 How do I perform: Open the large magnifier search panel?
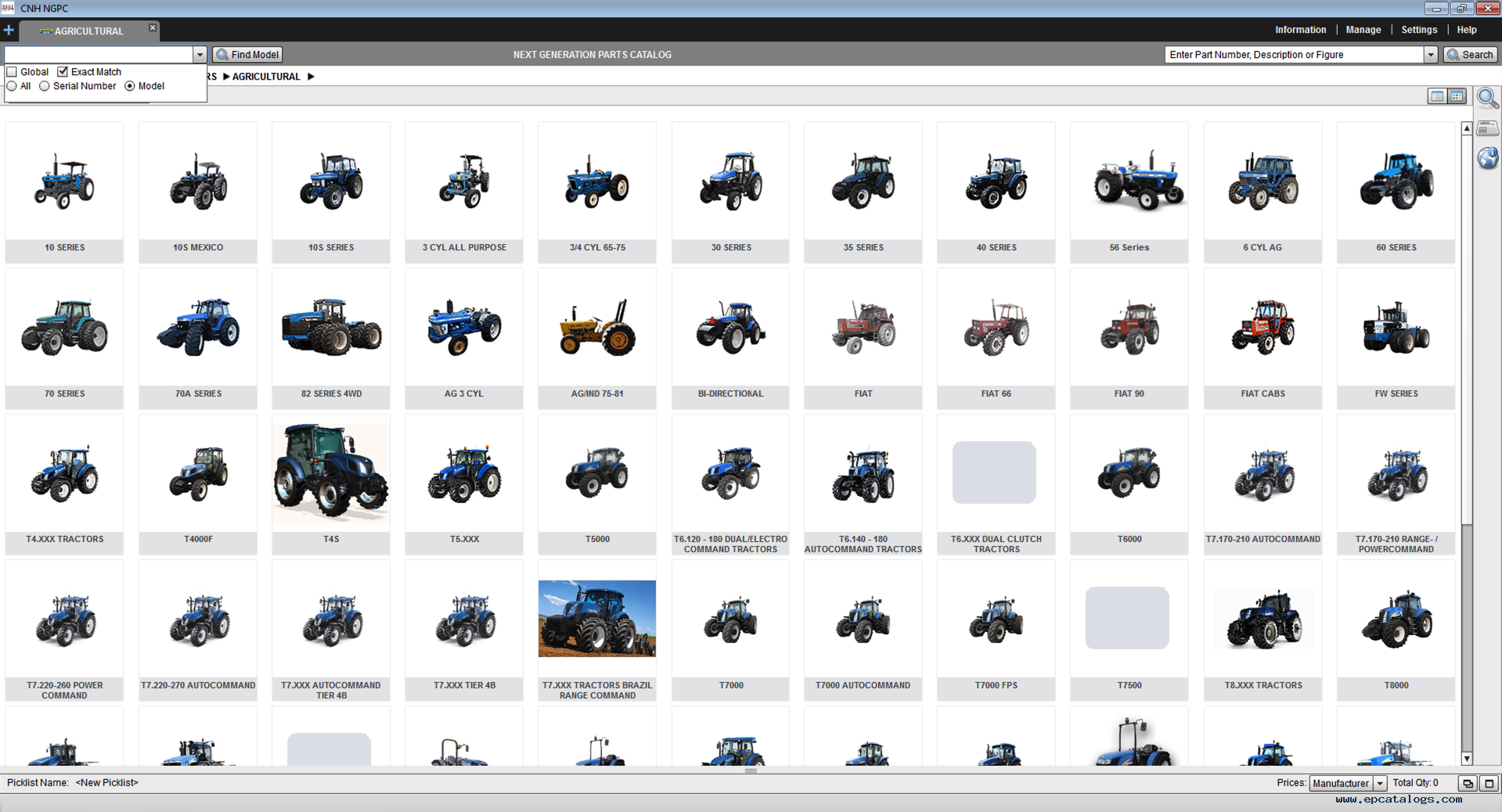point(1487,99)
